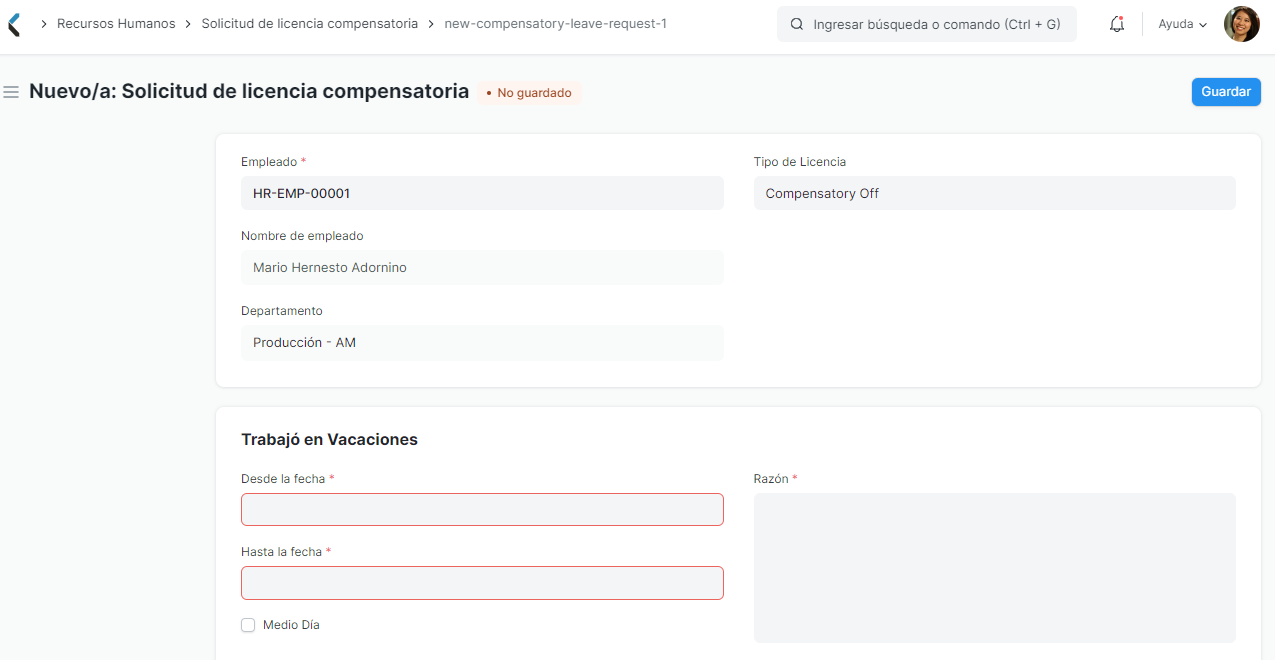
Task: Open the Ayuda dropdown
Action: (1181, 24)
